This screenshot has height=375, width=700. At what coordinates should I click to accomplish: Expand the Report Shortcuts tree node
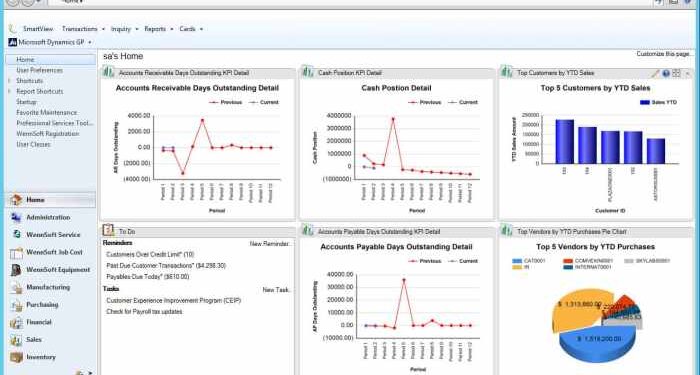10,92
